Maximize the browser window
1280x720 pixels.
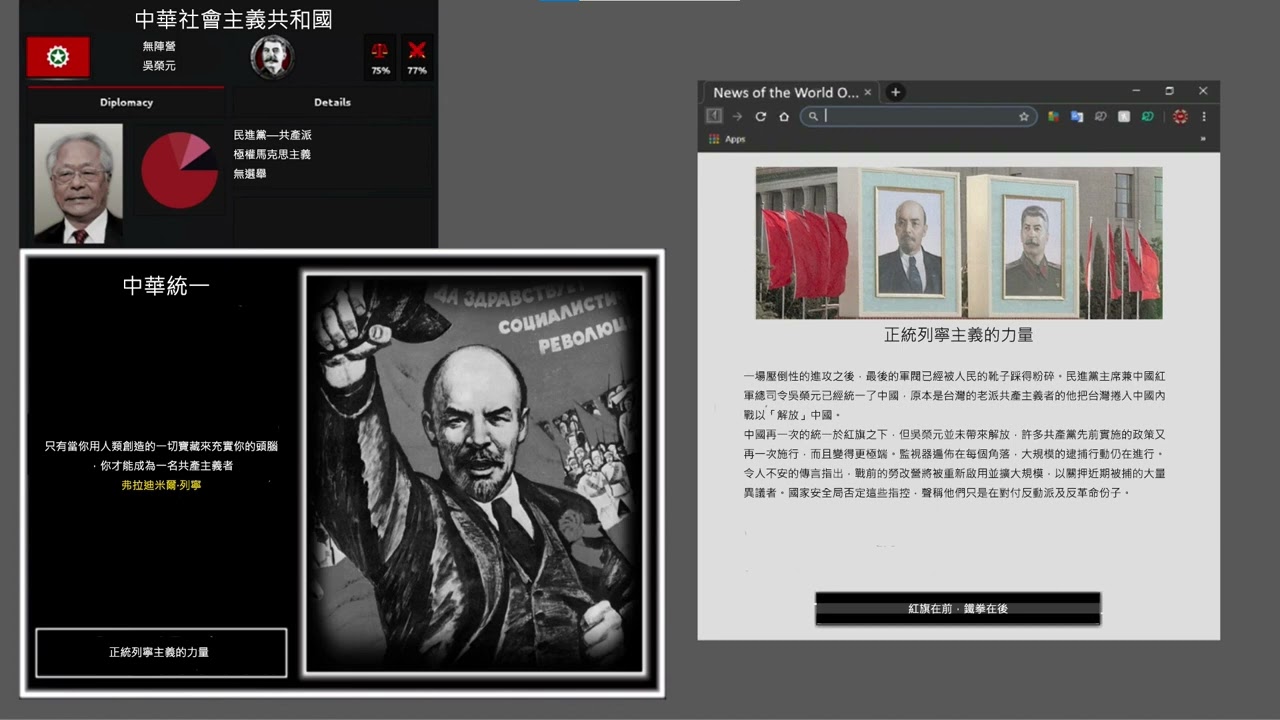(x=1170, y=91)
